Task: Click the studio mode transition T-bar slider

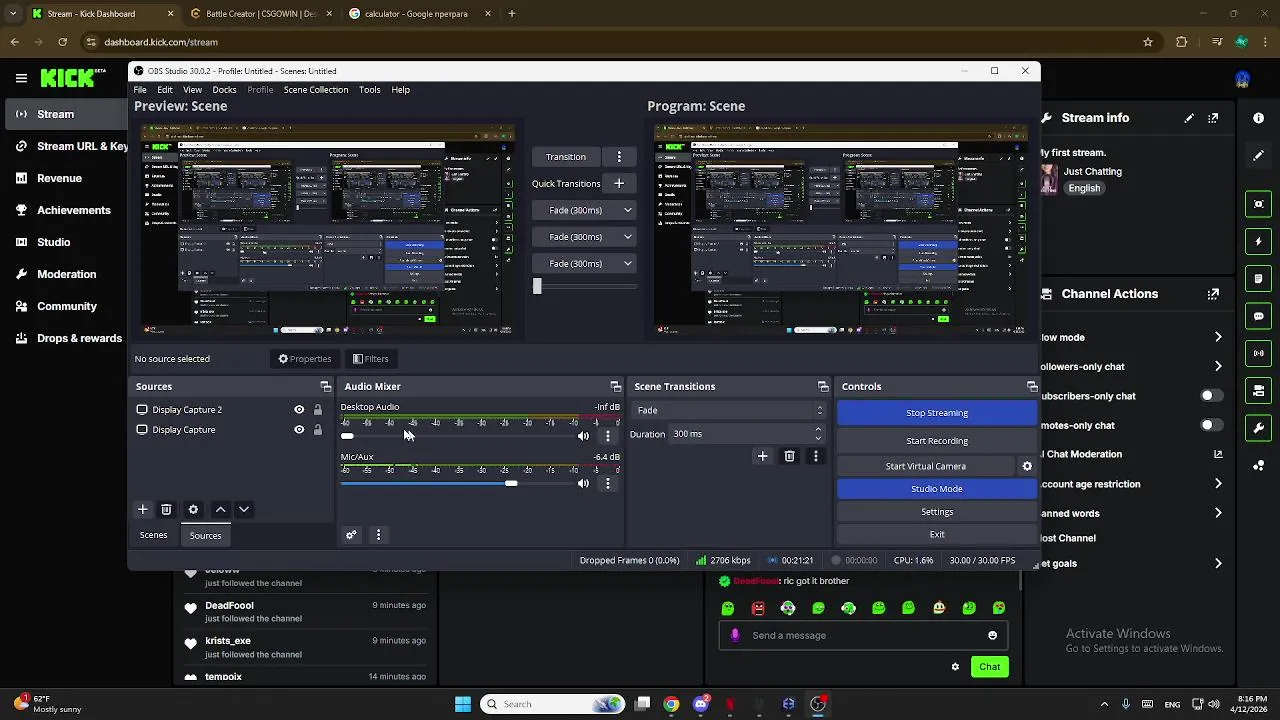Action: [x=585, y=286]
